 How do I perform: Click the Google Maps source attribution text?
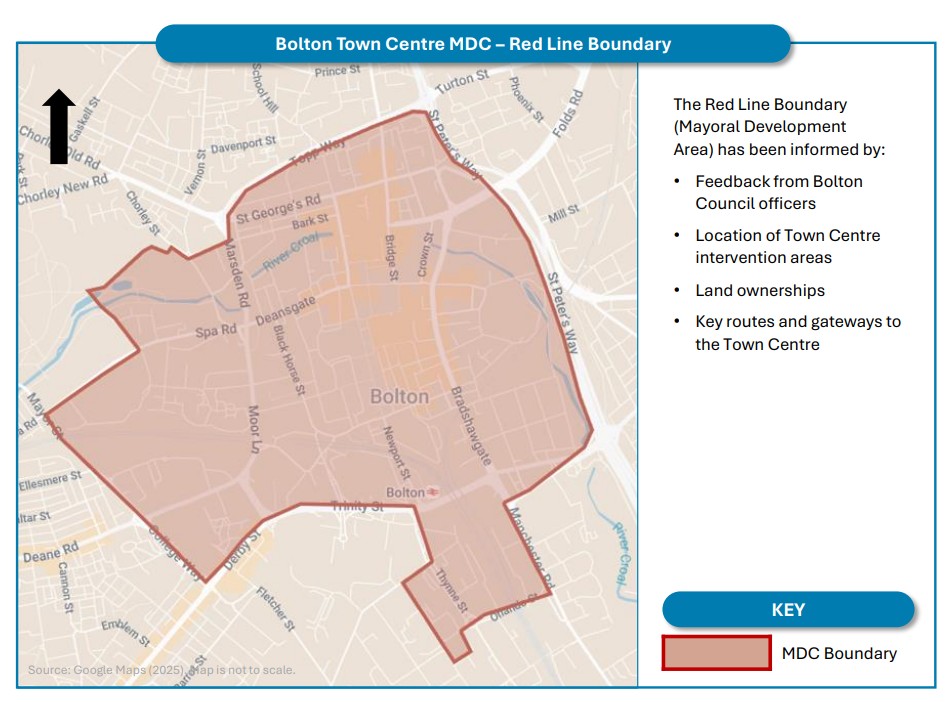click(165, 671)
